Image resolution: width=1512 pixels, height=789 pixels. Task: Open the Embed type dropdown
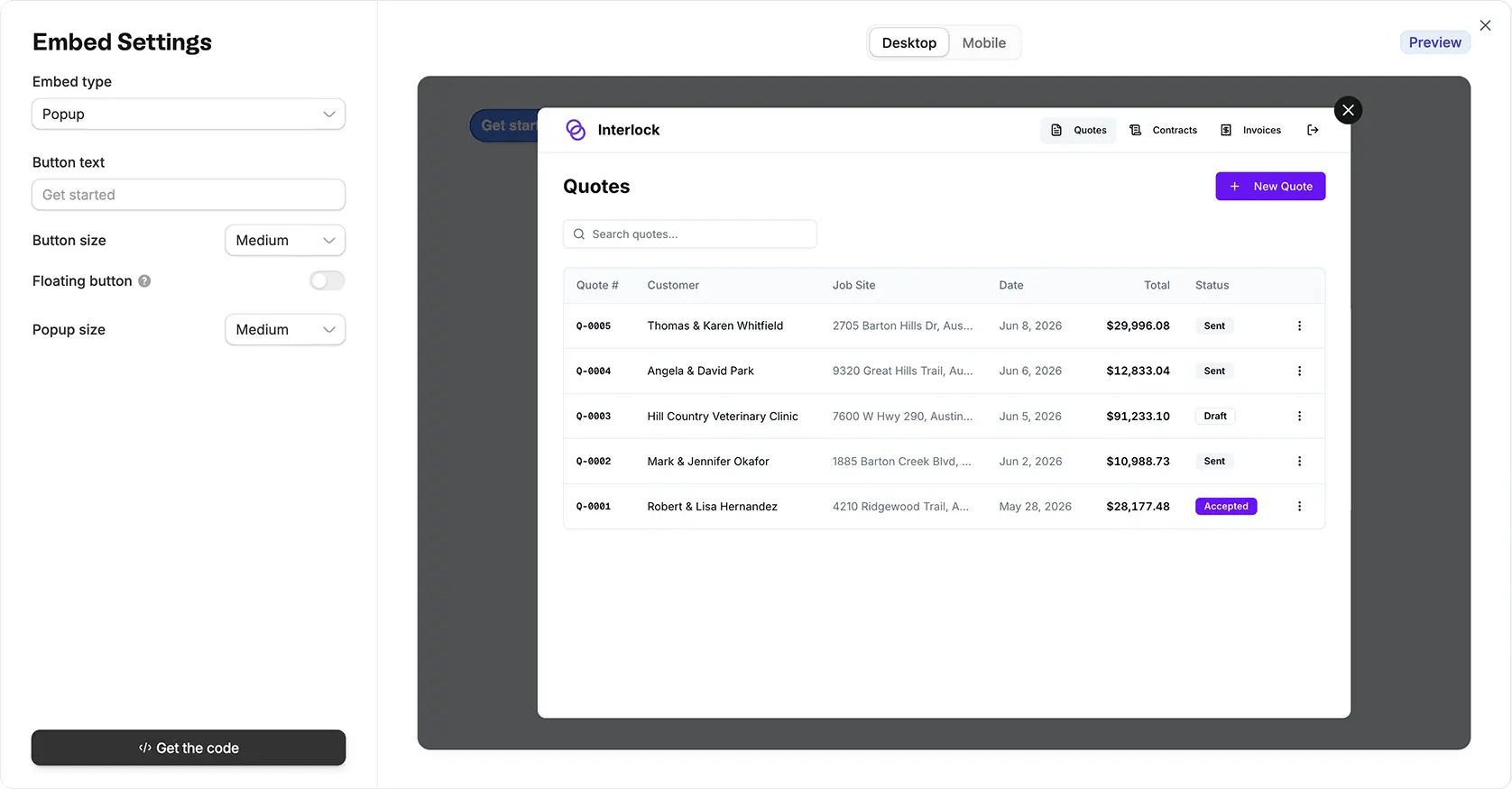pyautogui.click(x=189, y=115)
